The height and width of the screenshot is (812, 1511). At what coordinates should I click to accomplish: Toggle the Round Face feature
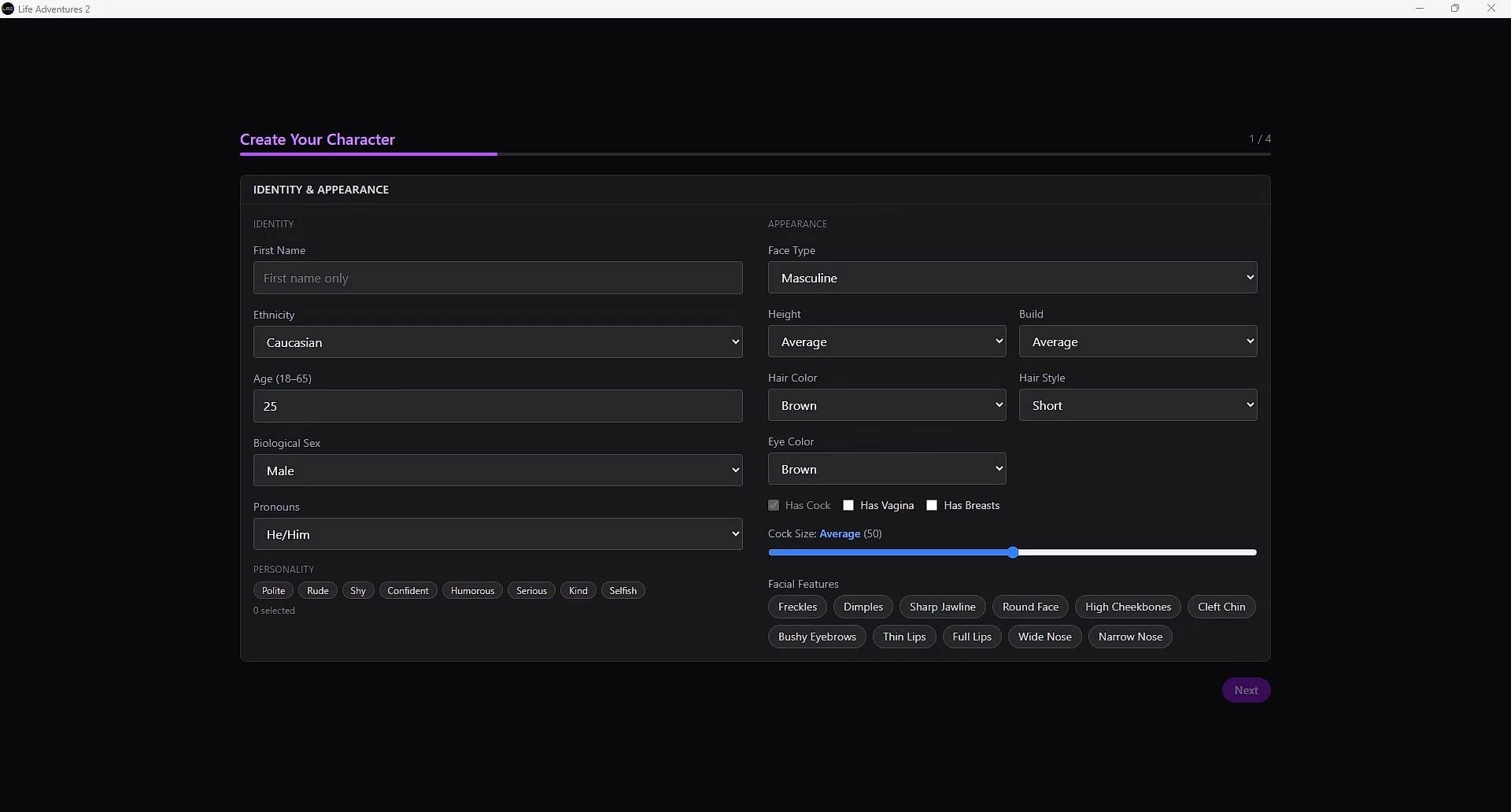(x=1030, y=607)
